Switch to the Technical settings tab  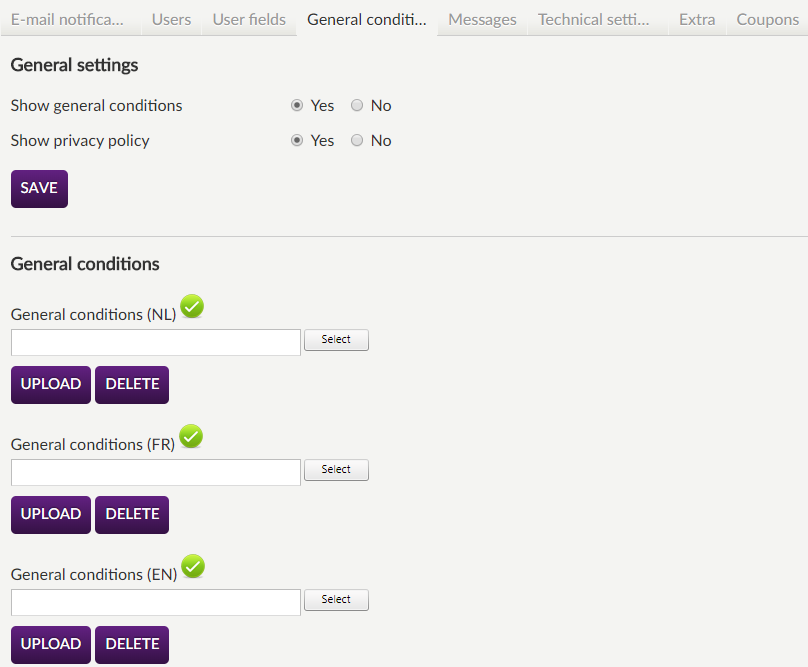click(593, 19)
